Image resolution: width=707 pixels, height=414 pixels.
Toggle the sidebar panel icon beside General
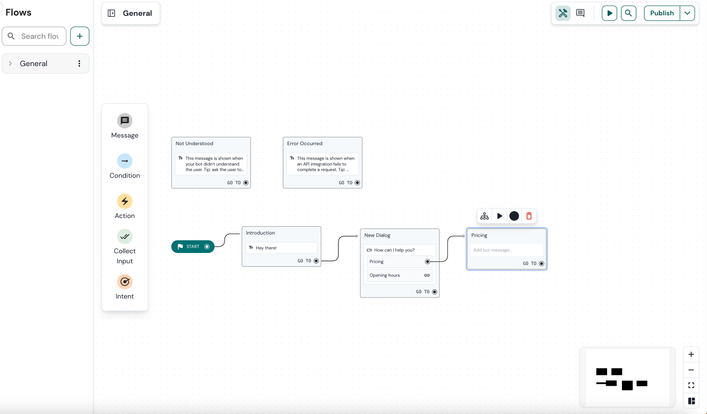pos(112,13)
